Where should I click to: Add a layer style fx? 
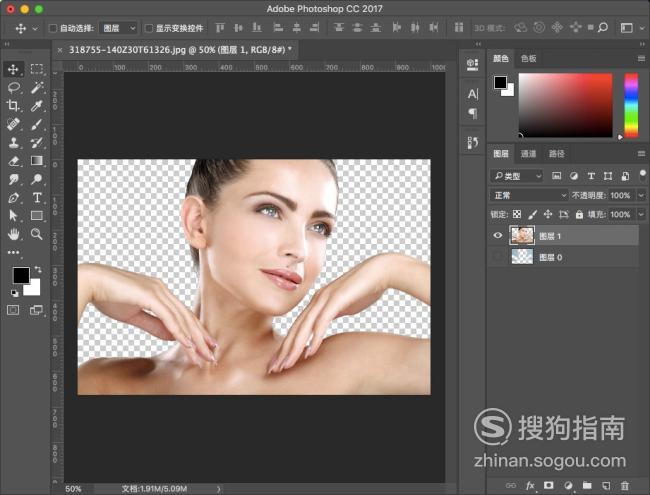click(530, 485)
